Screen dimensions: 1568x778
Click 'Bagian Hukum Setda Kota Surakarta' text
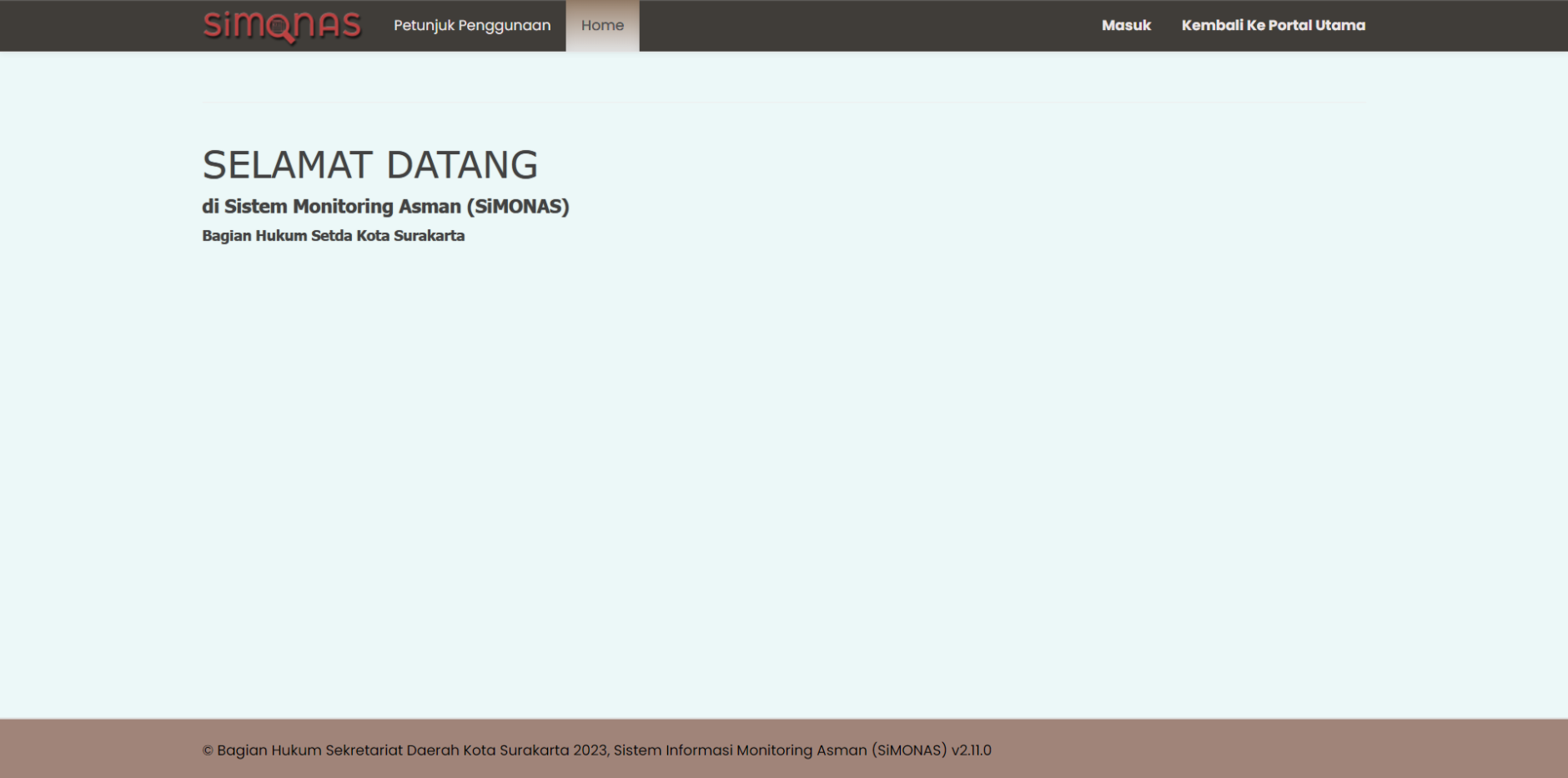coord(333,236)
